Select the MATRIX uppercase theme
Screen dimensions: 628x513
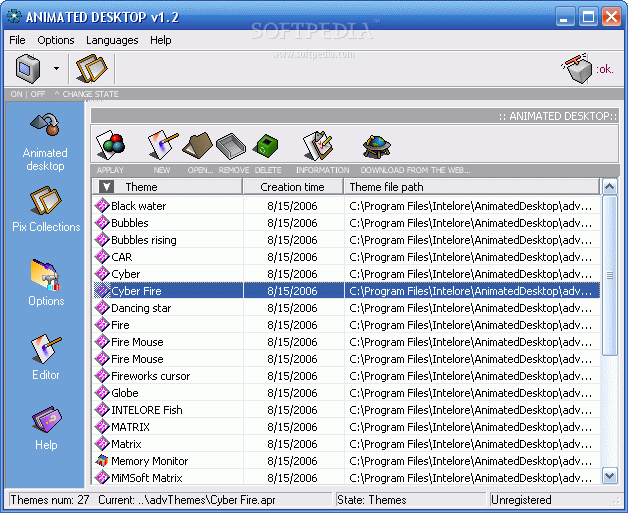tap(346, 427)
